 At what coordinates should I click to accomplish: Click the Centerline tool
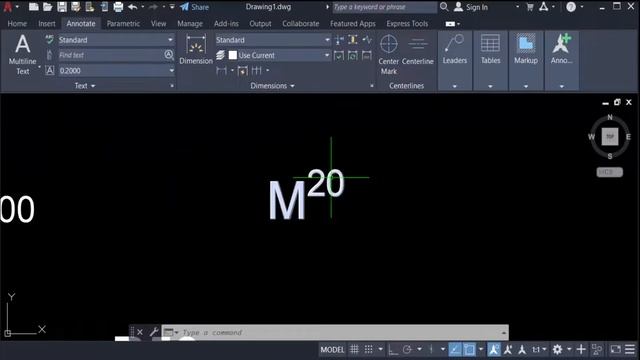pyautogui.click(x=418, y=49)
